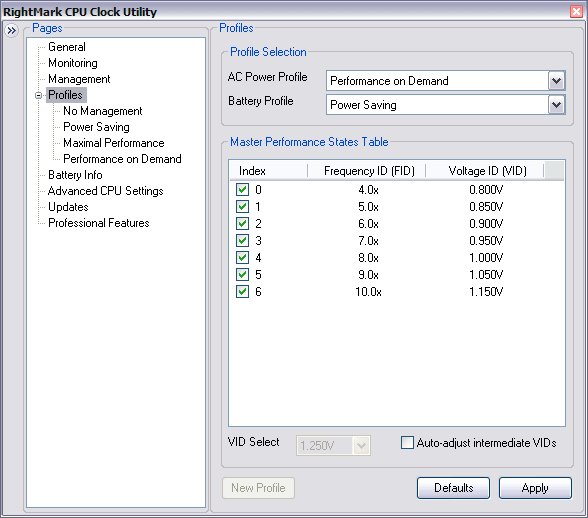588x518 pixels.
Task: Uncheck performance state index 2
Action: coord(242,224)
